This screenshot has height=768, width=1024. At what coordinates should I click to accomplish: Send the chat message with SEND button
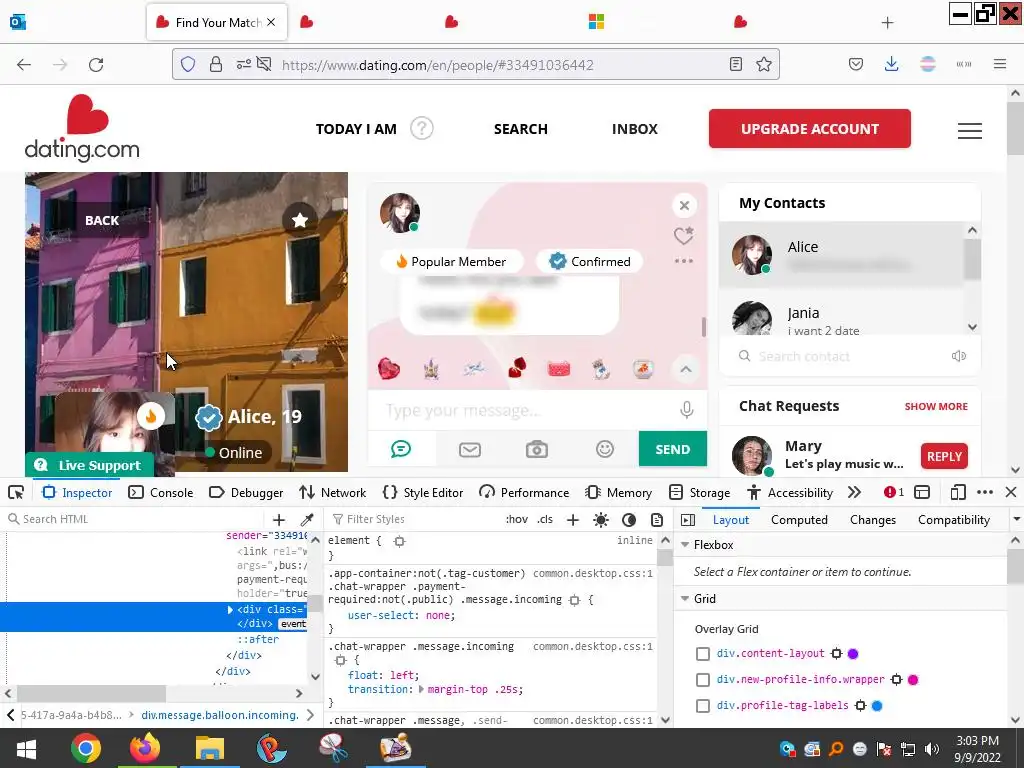coord(673,449)
